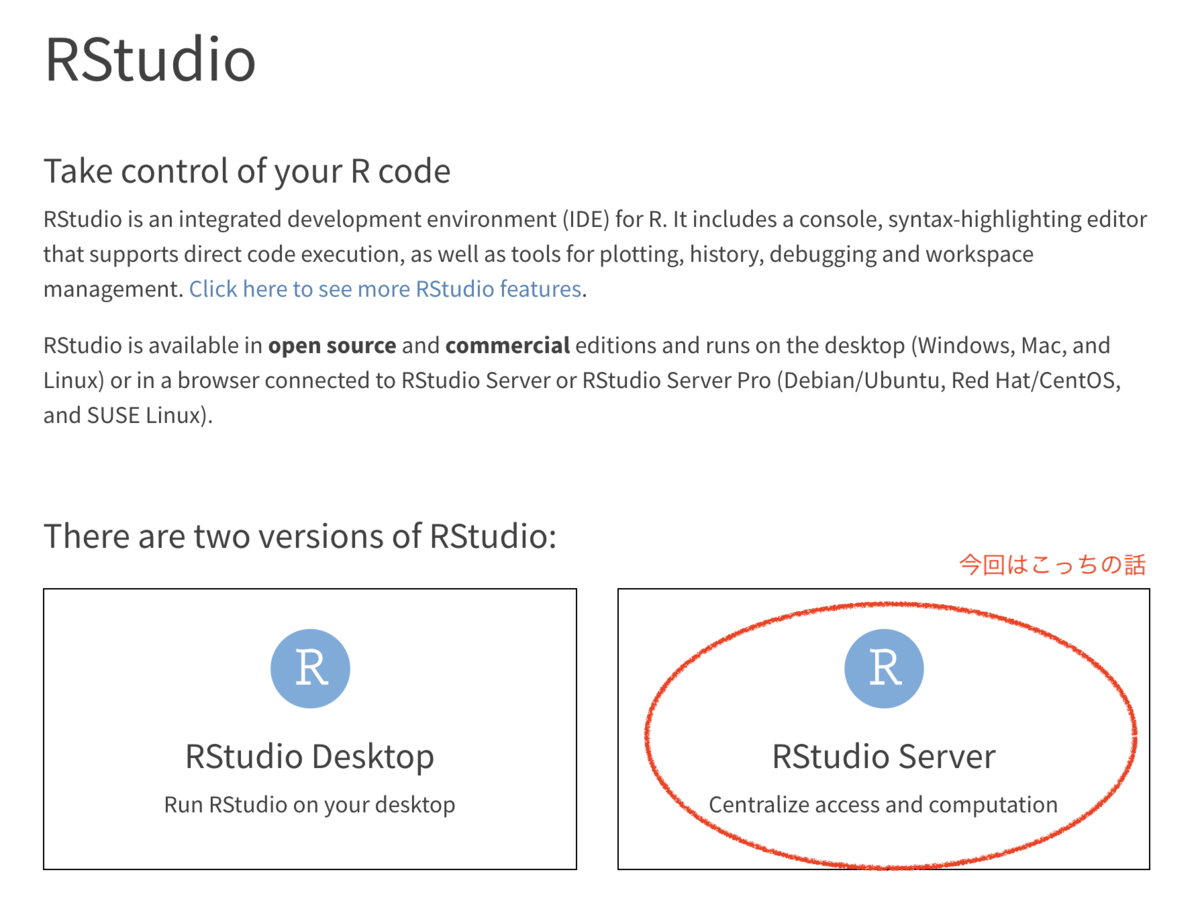Click 'Centralize access and computation' text
The height and width of the screenshot is (901, 1200).
point(884,804)
